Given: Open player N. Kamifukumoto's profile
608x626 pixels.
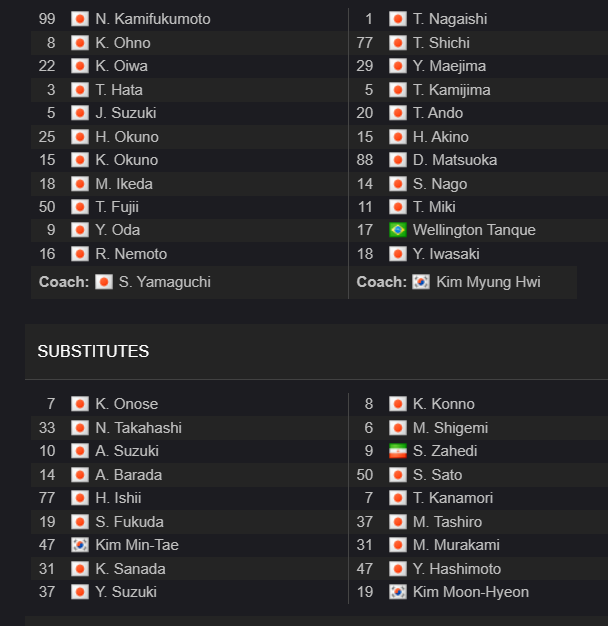Looking at the screenshot, I should point(153,19).
